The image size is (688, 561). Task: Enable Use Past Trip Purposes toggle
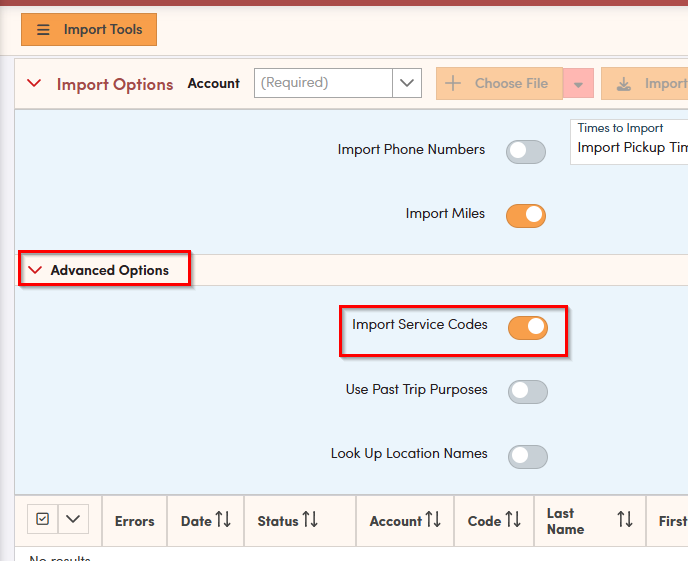click(528, 392)
